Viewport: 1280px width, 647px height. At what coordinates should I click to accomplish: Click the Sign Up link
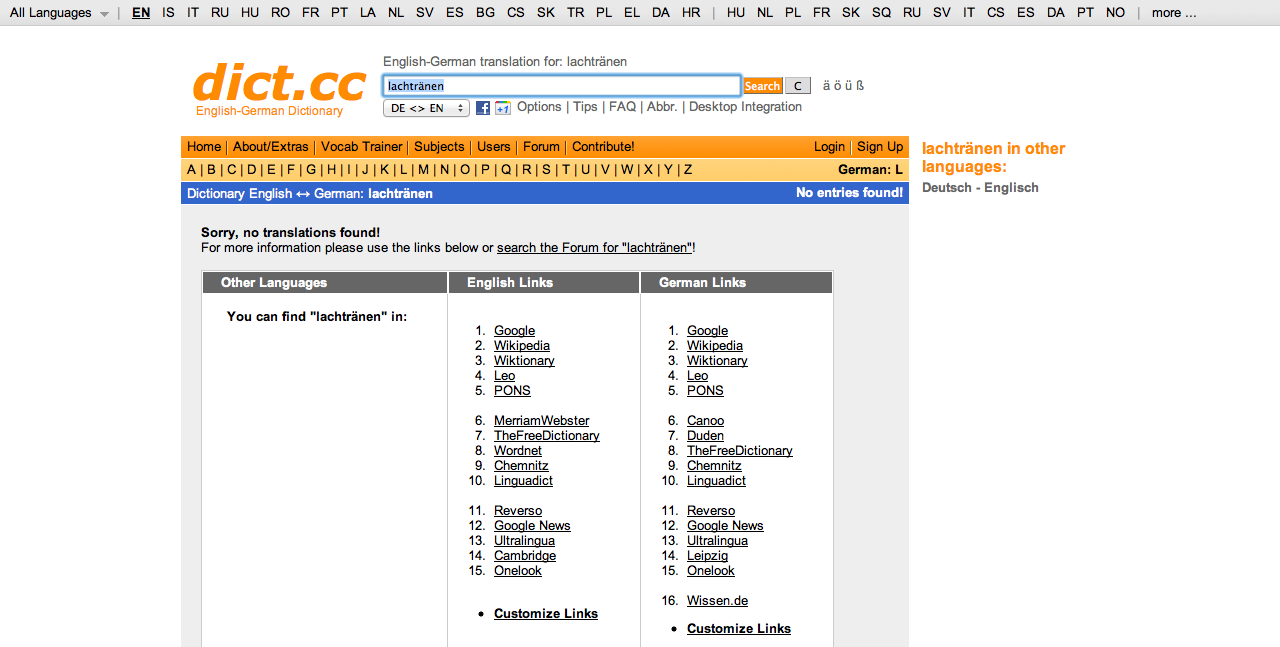(880, 147)
